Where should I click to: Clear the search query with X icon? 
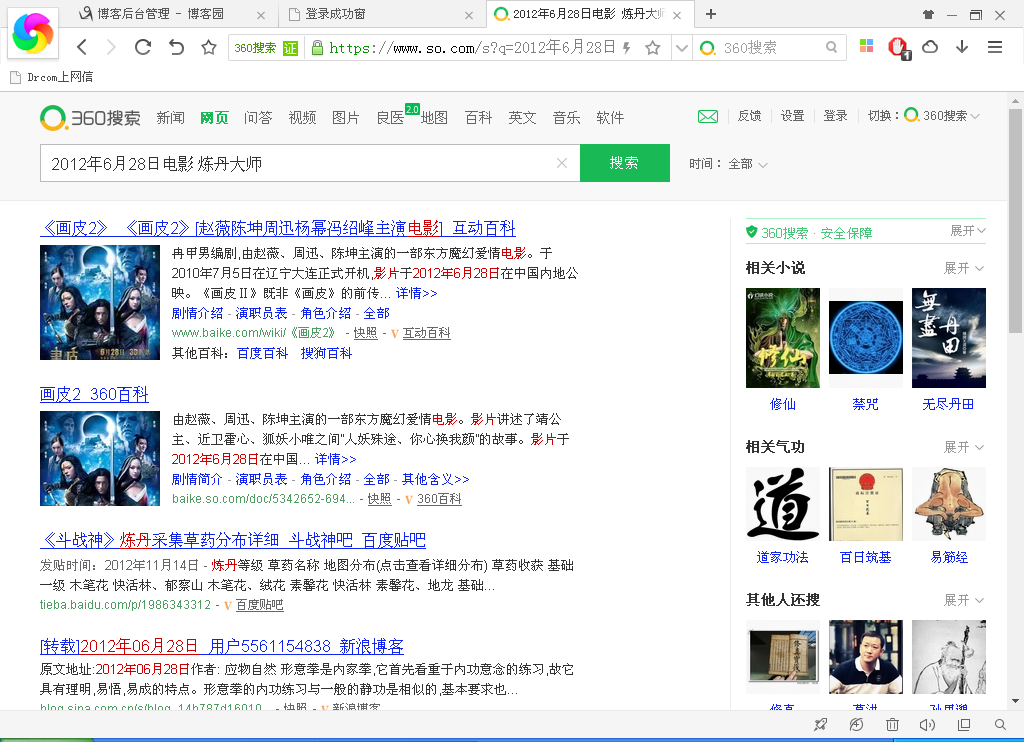click(x=562, y=163)
